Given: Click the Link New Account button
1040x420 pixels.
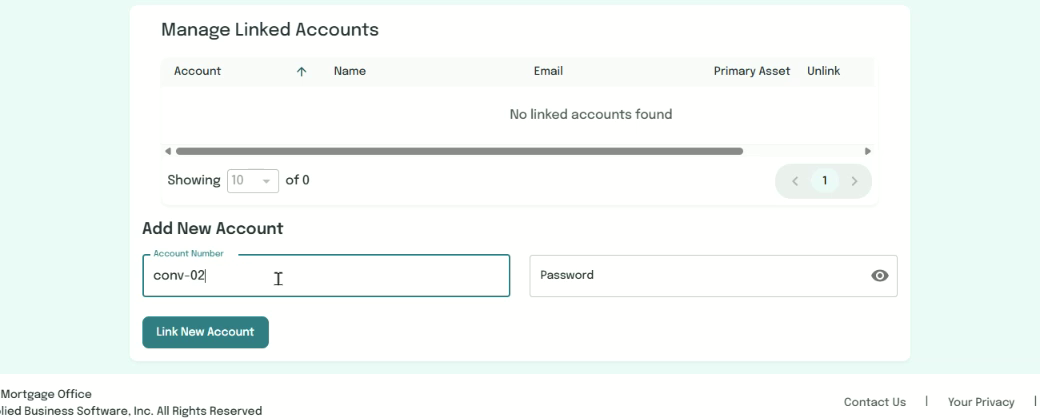Looking at the screenshot, I should click(x=205, y=332).
